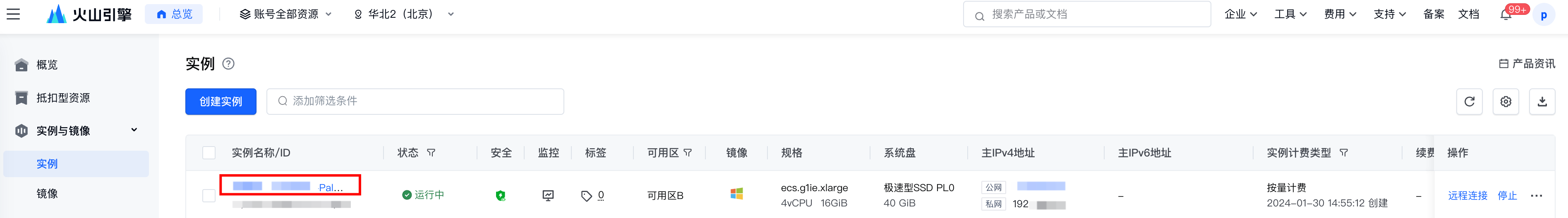Click the help icon next to 实例 title
Image resolution: width=1568 pixels, height=218 pixels.
(228, 64)
